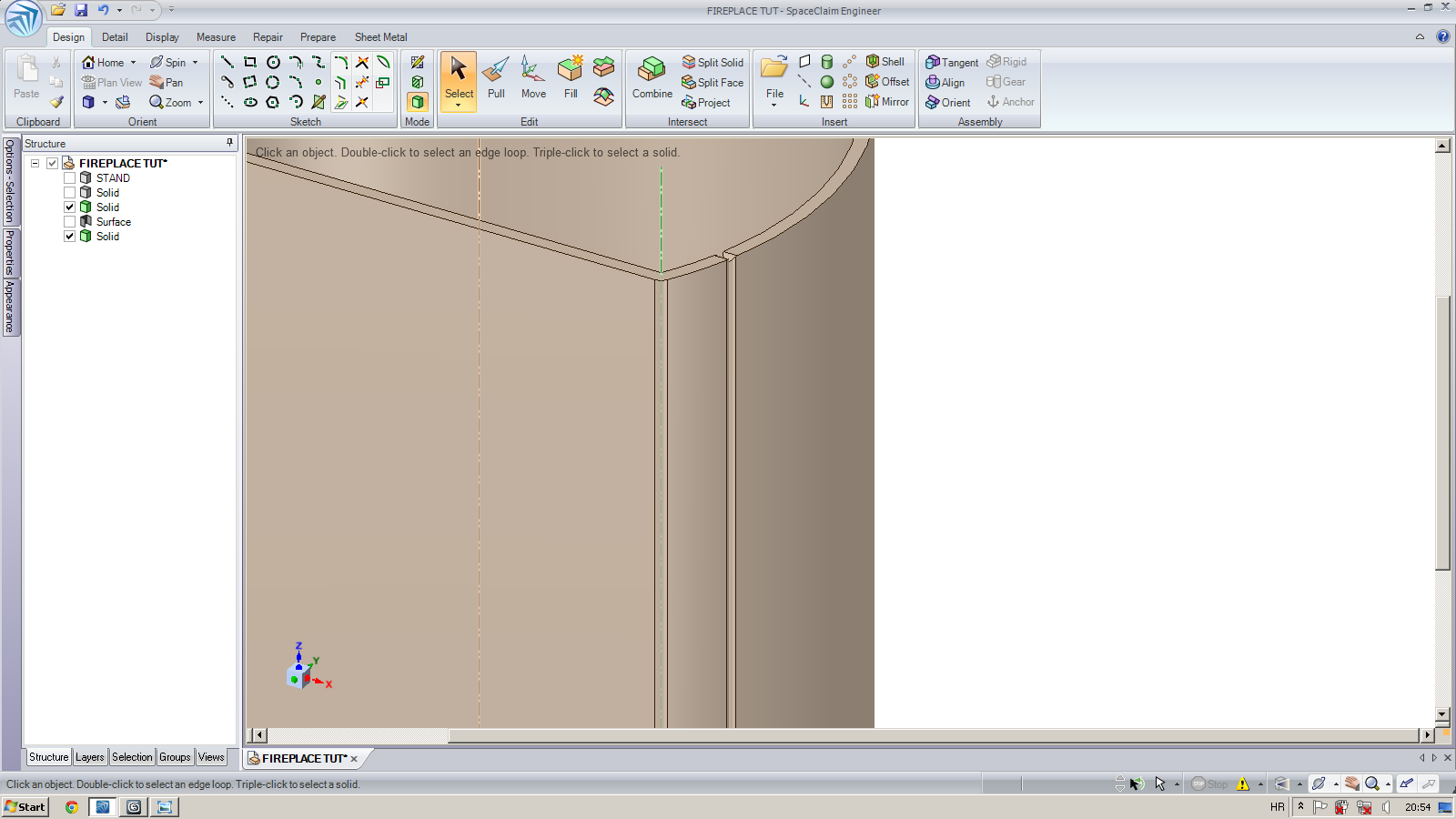Click the Snap View icon in Orient

click(123, 102)
